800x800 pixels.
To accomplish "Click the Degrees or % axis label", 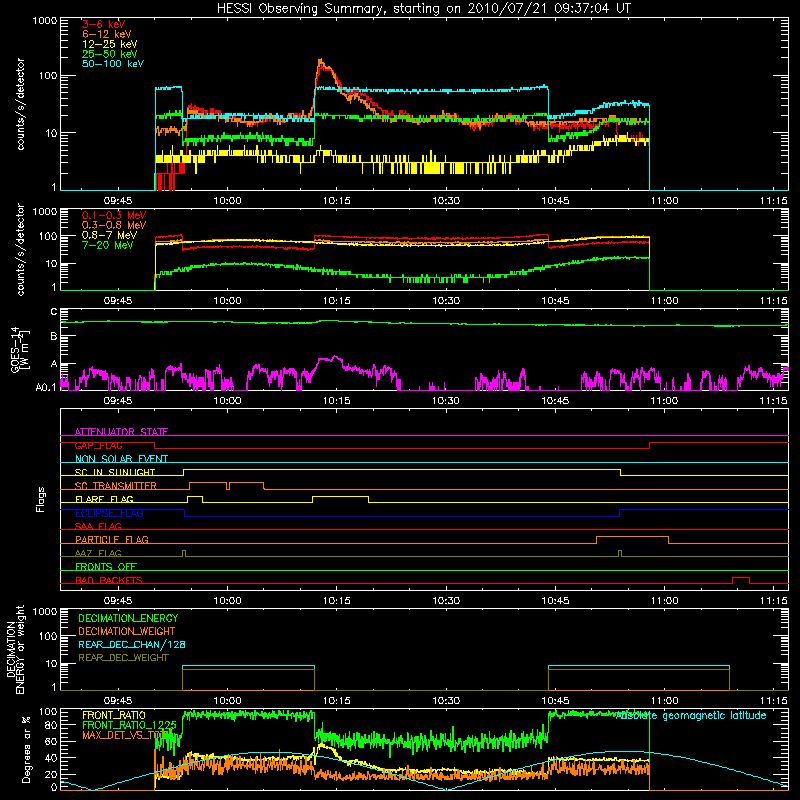I will pyautogui.click(x=26, y=749).
